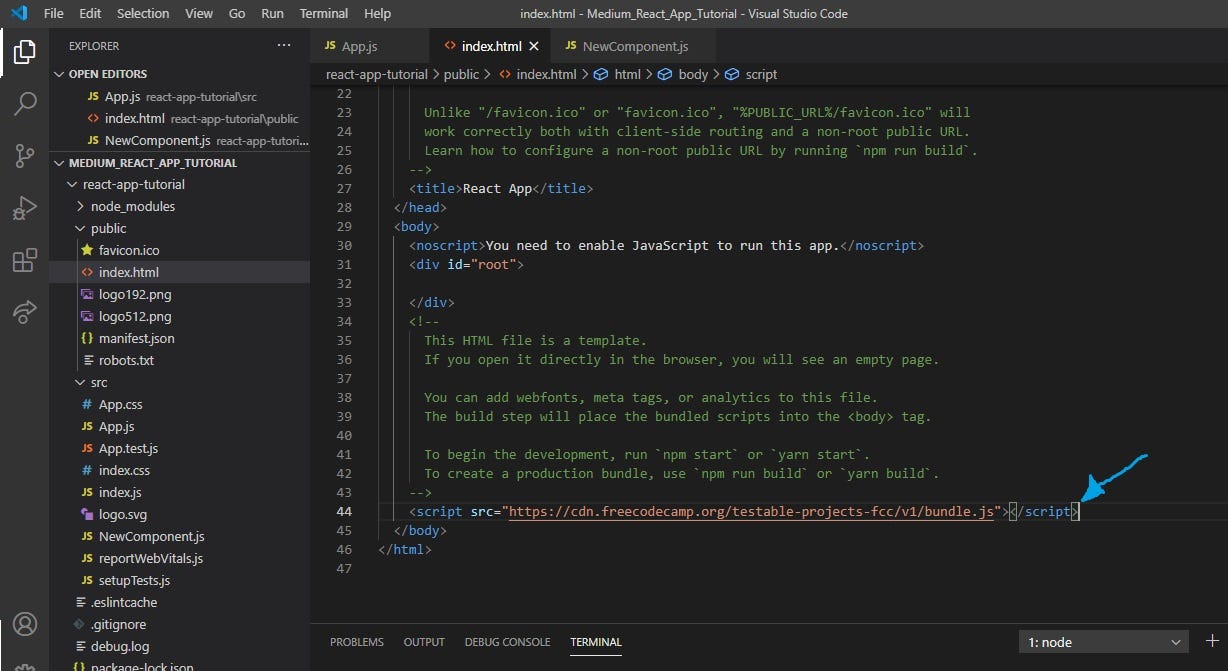Close the index.html editor tab
Viewport: 1228px width, 671px height.
[534, 46]
